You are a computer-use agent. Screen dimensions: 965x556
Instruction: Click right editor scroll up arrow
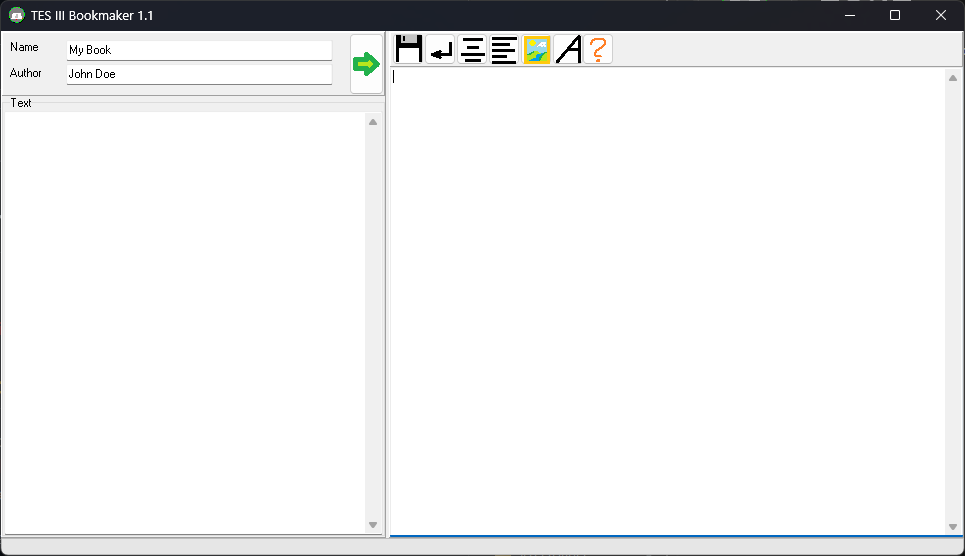click(x=953, y=78)
